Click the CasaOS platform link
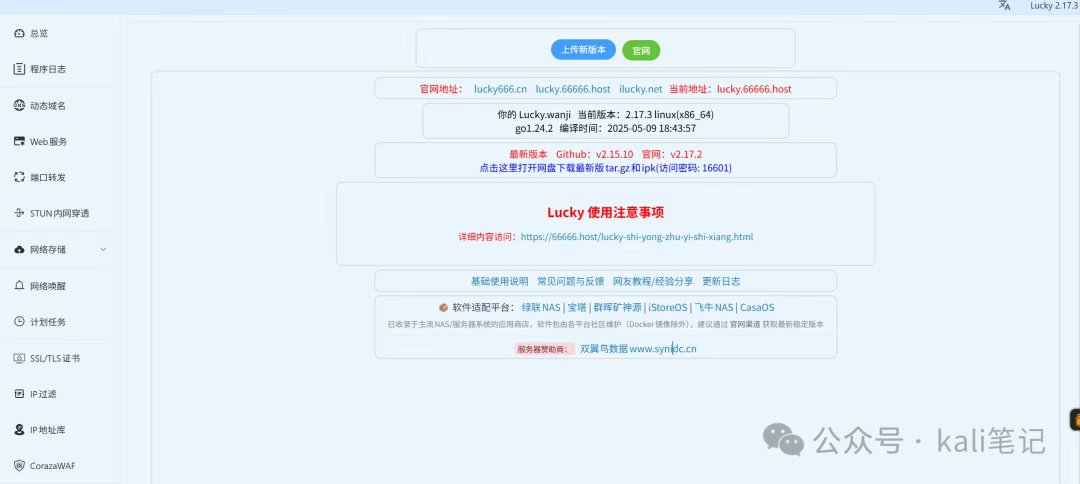Image resolution: width=1080 pixels, height=484 pixels. pyautogui.click(x=757, y=307)
